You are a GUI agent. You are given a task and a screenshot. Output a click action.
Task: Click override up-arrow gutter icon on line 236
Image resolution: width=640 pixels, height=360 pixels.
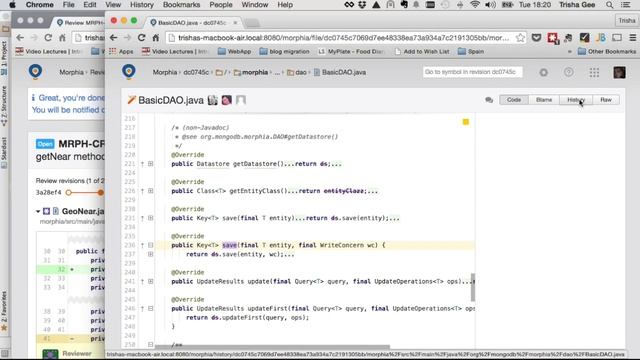click(142, 245)
